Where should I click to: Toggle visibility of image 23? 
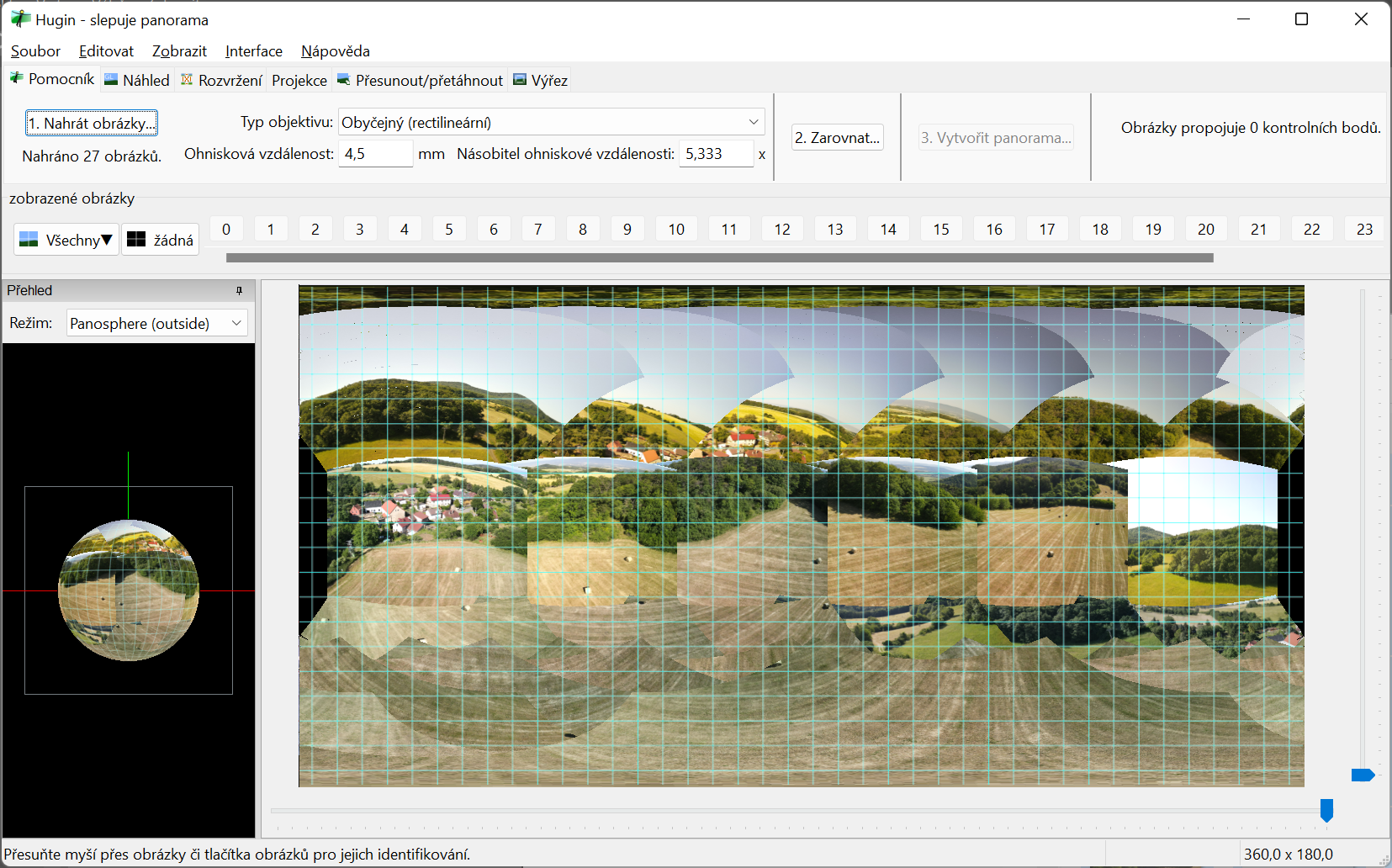pyautogui.click(x=1363, y=229)
